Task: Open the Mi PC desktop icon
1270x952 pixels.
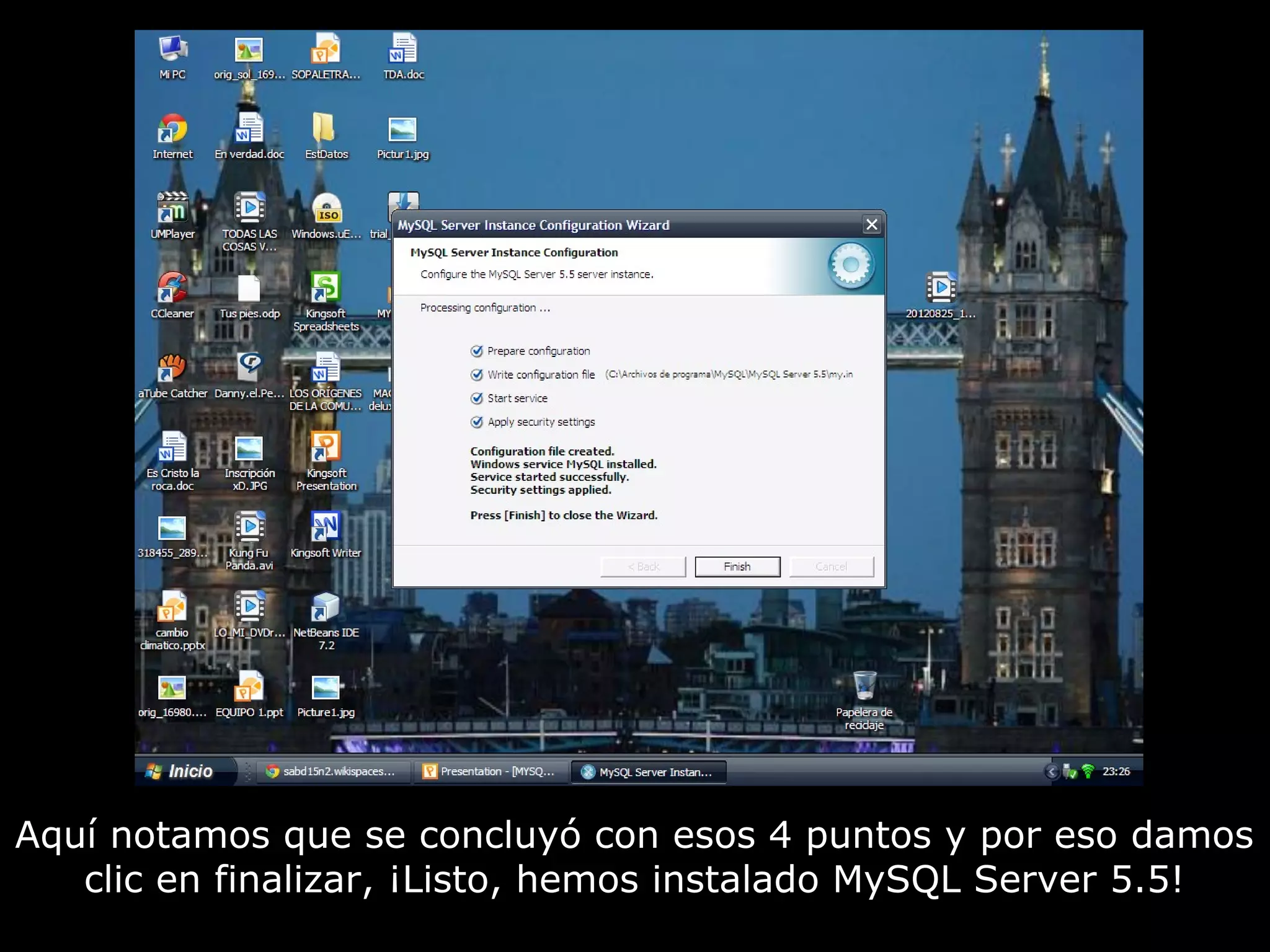Action: point(172,58)
